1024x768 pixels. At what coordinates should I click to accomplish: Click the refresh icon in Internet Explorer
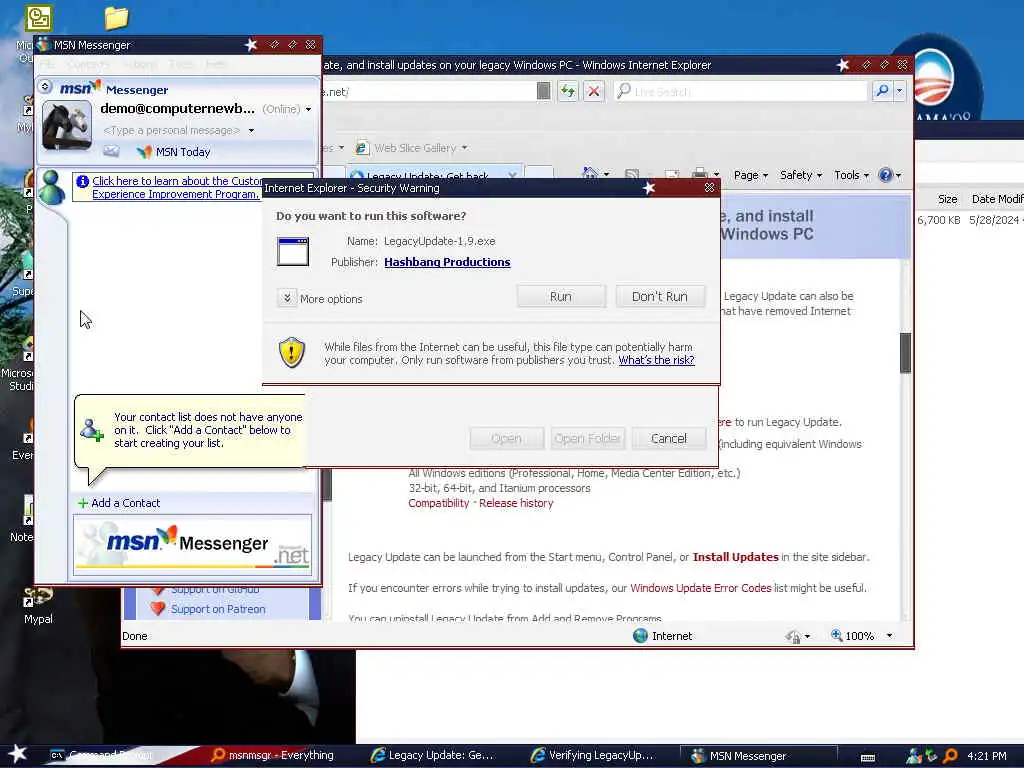[x=568, y=91]
